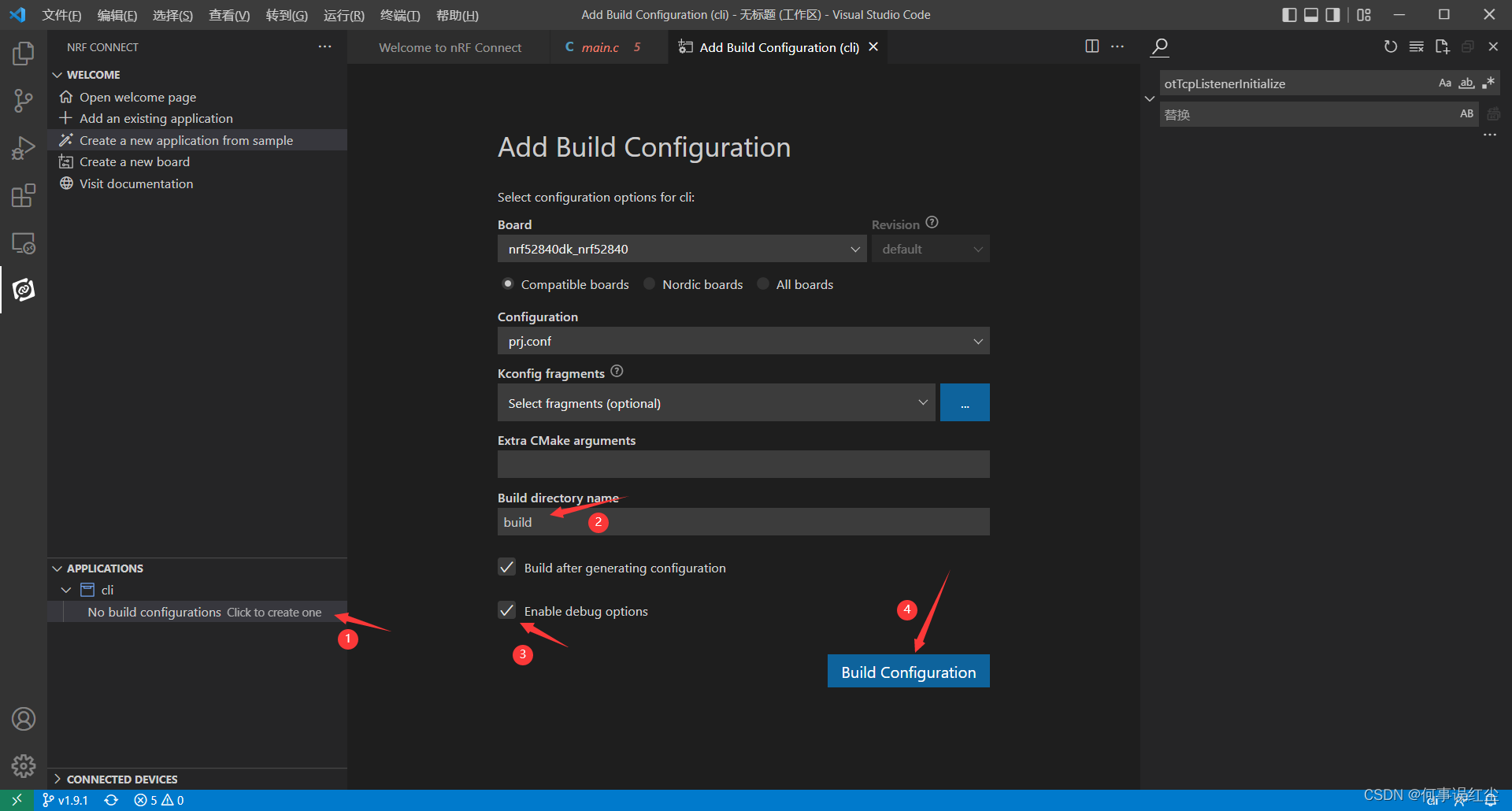The width and height of the screenshot is (1512, 811).
Task: Toggle Match Whole Word in search
Action: click(1466, 83)
